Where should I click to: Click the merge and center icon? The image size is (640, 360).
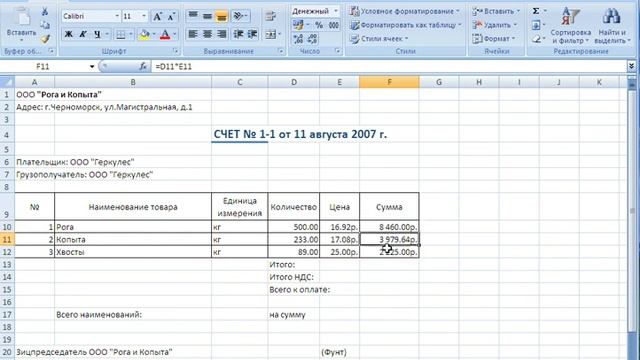(x=270, y=35)
